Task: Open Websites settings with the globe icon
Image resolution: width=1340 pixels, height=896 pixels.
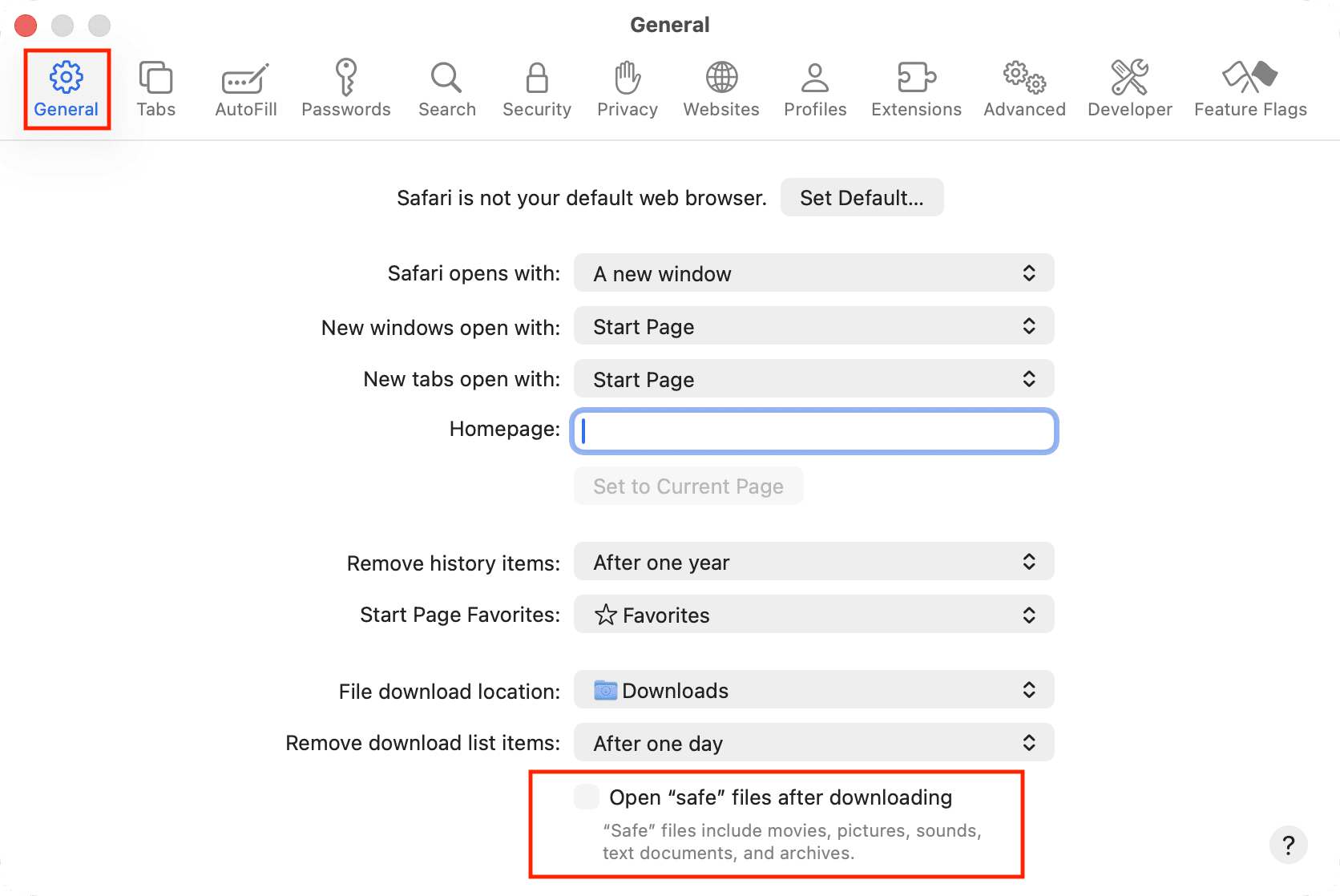Action: point(720,88)
